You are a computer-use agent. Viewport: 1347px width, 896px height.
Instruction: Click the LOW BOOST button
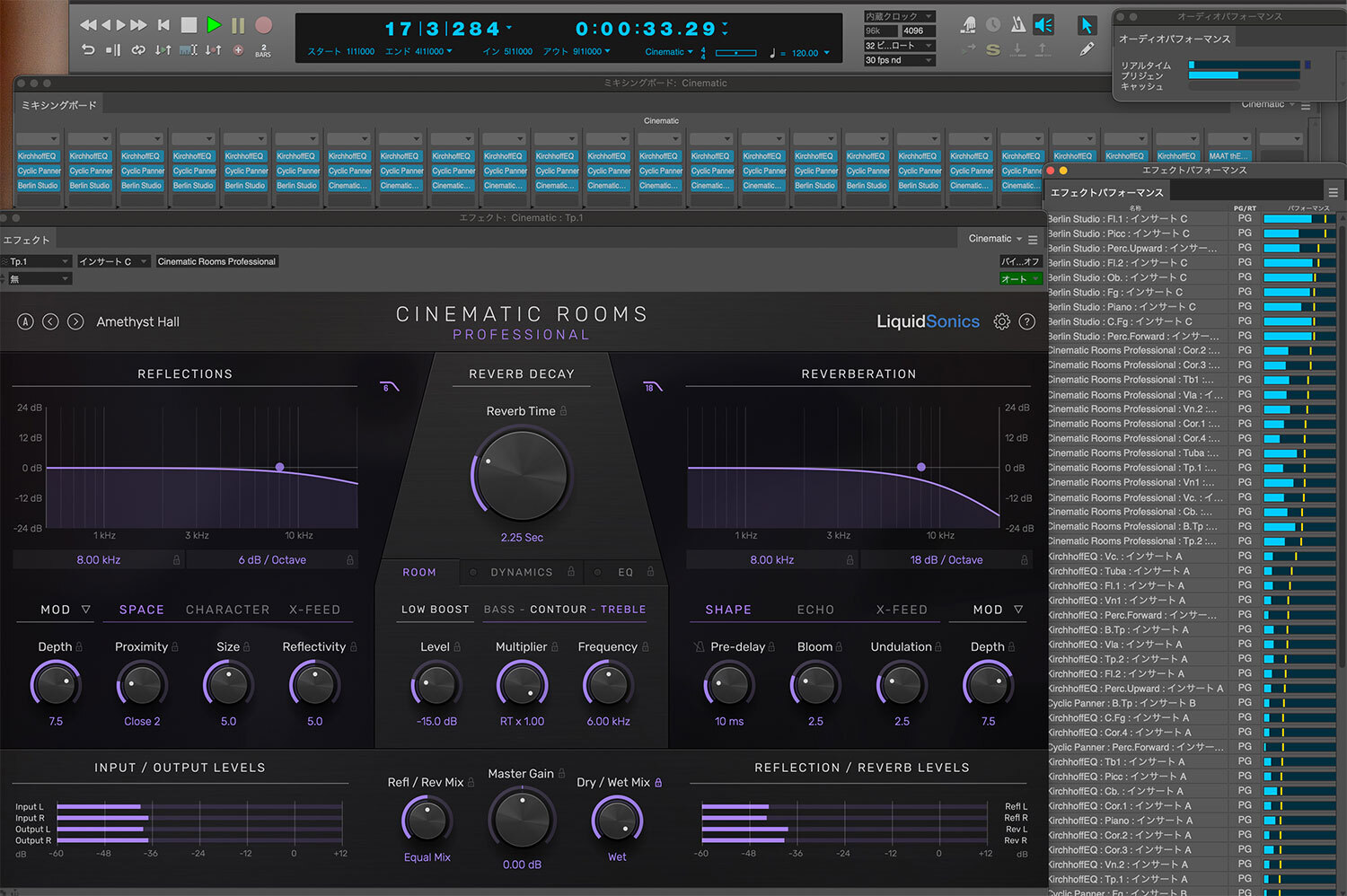(x=435, y=610)
